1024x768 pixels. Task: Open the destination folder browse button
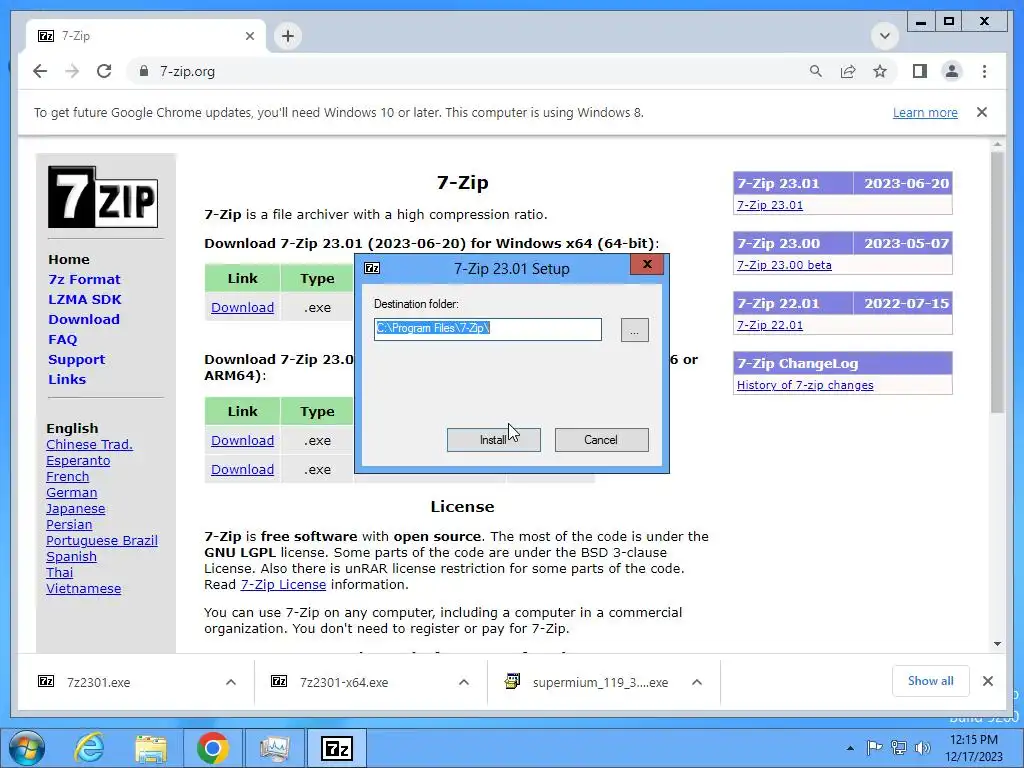coord(634,330)
